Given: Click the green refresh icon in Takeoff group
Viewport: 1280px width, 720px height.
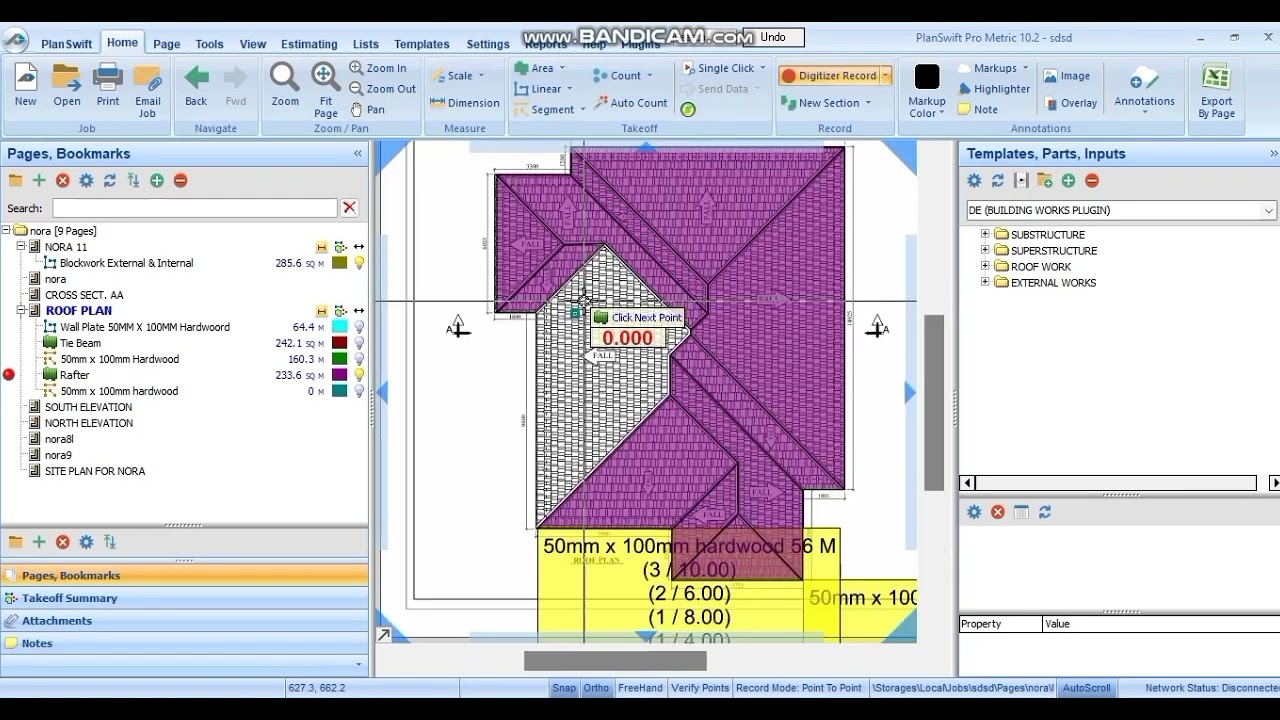Looking at the screenshot, I should [x=688, y=110].
